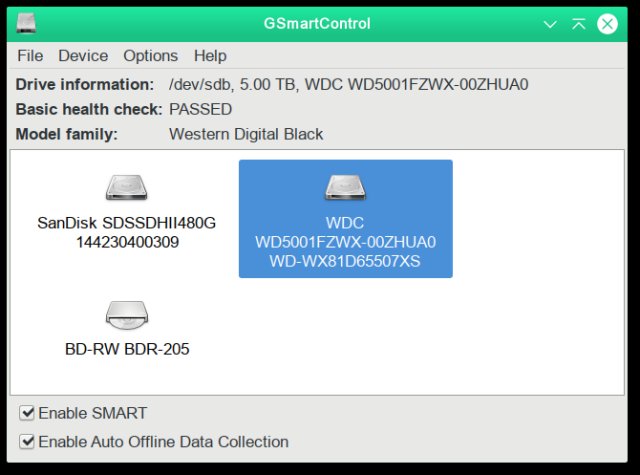Open the Help menu
This screenshot has height=475, width=640.
[x=210, y=55]
